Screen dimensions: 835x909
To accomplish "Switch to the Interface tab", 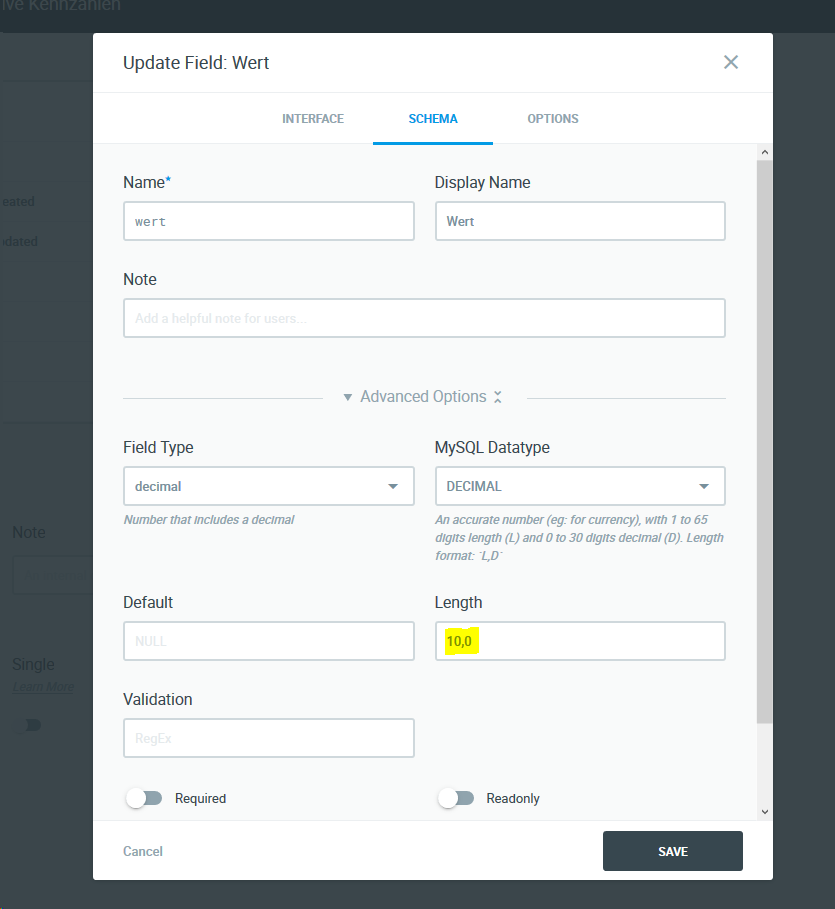I will (313, 118).
